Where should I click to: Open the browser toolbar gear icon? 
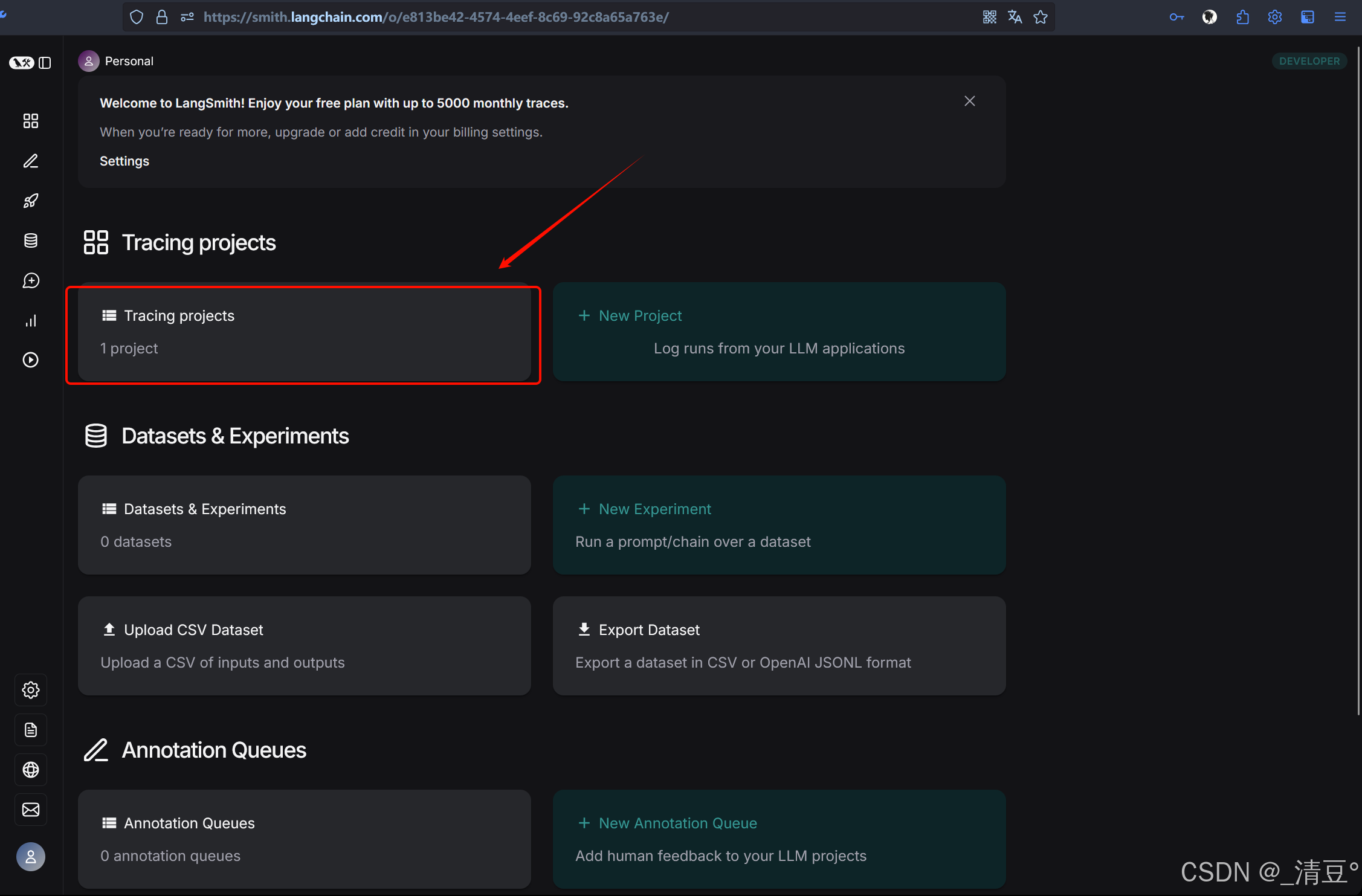[x=1275, y=17]
